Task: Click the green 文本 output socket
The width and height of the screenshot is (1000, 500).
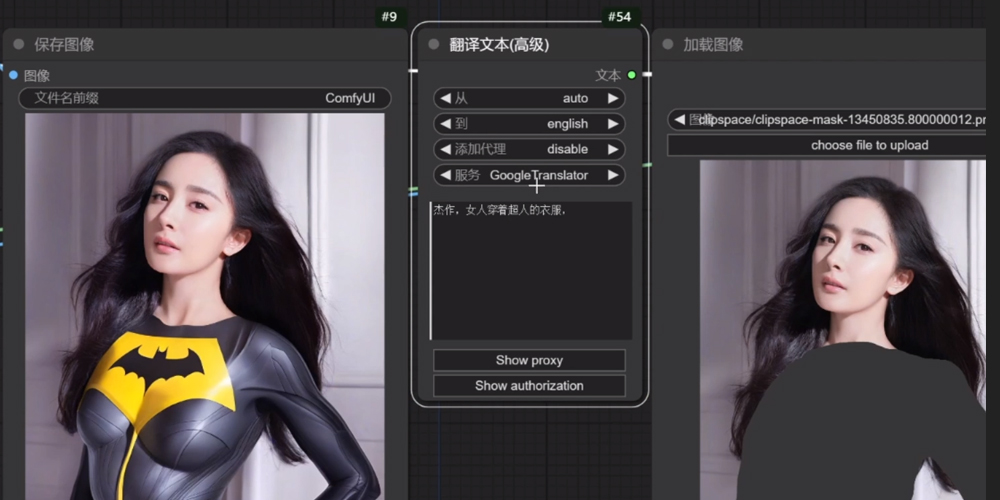Action: tap(631, 75)
